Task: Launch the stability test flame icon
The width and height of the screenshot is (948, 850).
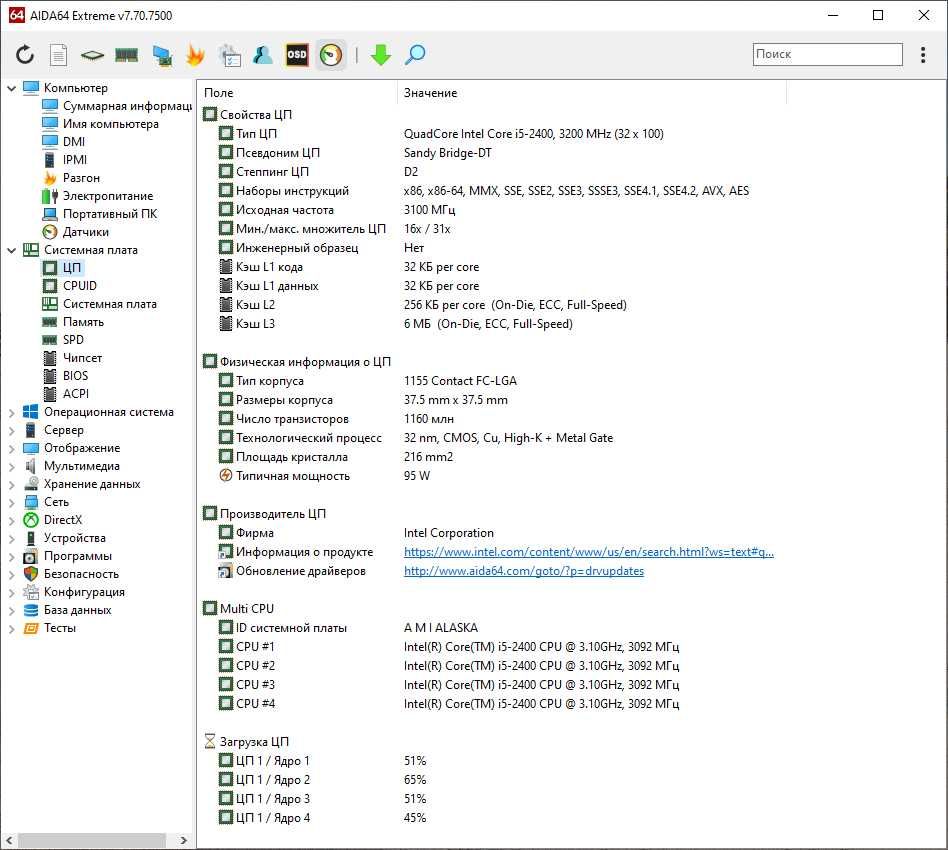Action: click(195, 55)
